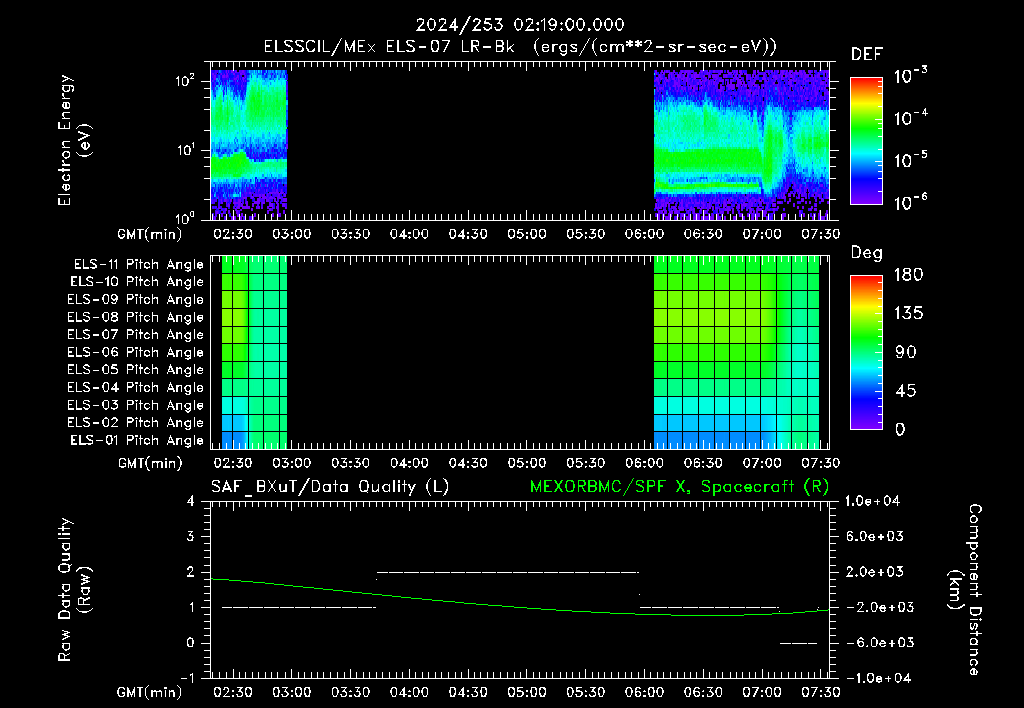Image resolution: width=1024 pixels, height=708 pixels.
Task: Click the ELS-07 Pitch Angle row label
Action: coord(135,334)
